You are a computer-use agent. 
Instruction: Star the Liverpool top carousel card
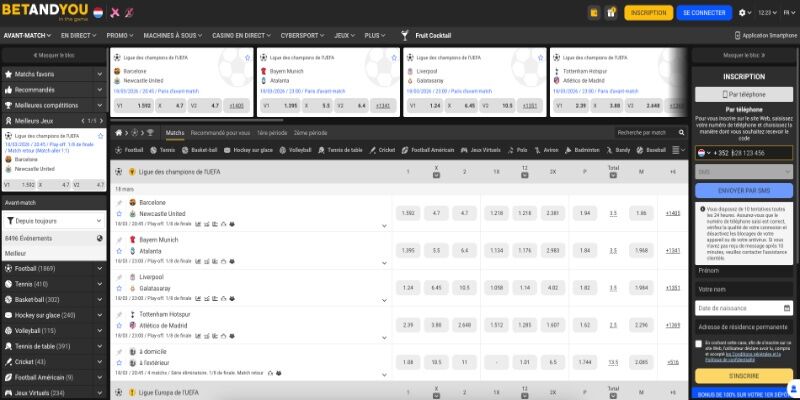[x=540, y=58]
